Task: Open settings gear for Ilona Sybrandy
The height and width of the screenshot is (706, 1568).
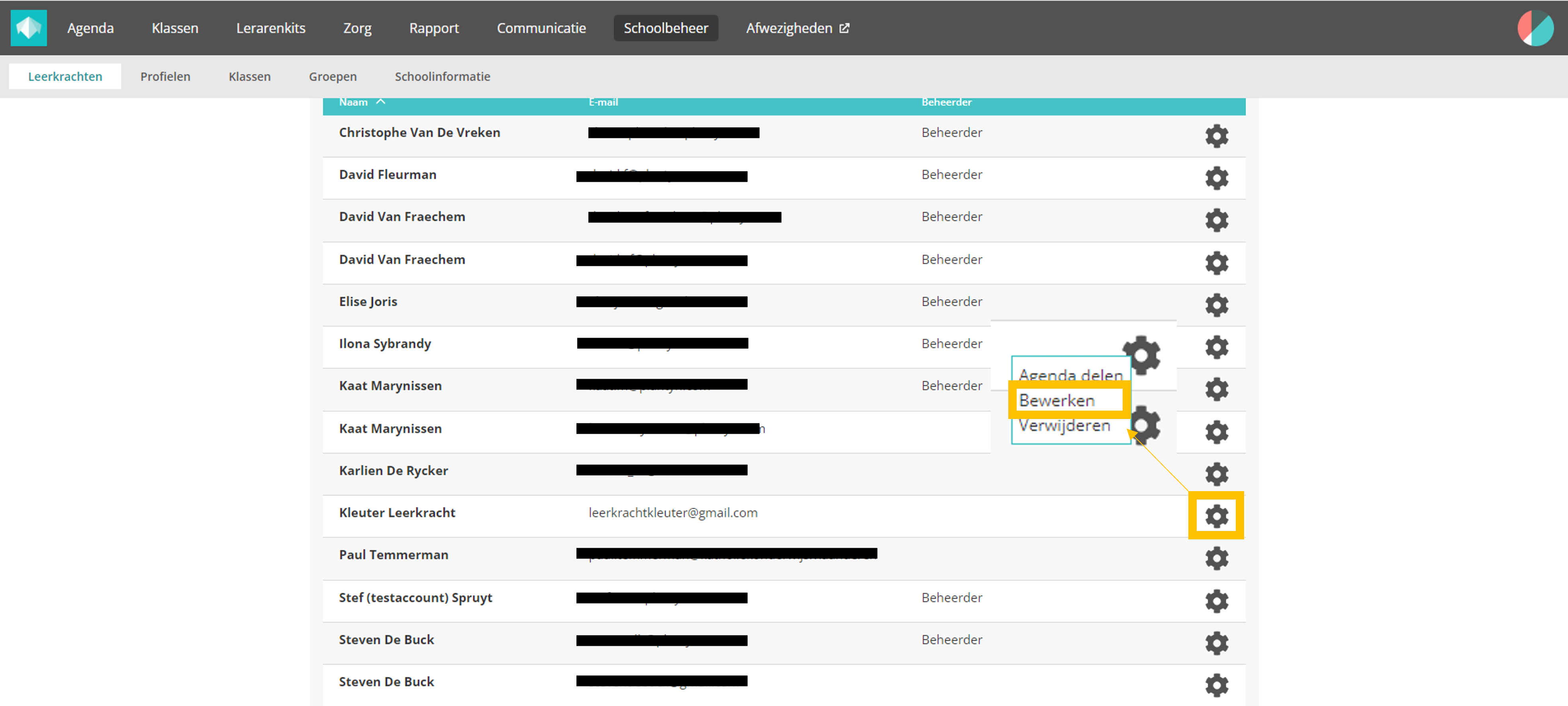Action: click(1216, 346)
